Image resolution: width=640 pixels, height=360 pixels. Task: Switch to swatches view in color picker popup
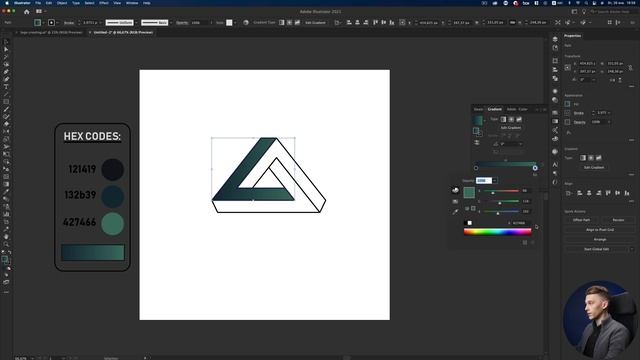(455, 201)
